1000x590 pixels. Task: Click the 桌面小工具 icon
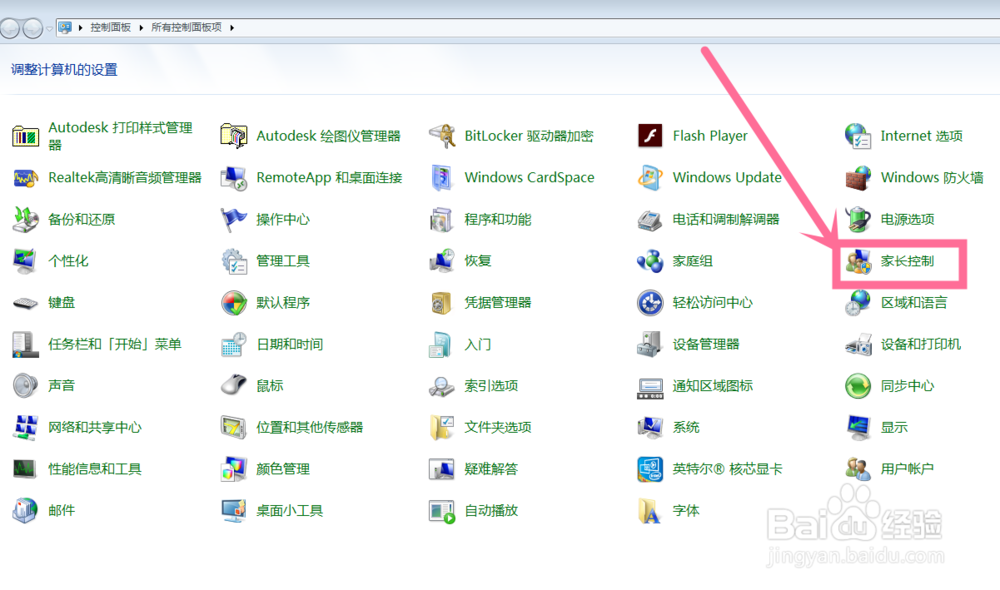point(233,511)
